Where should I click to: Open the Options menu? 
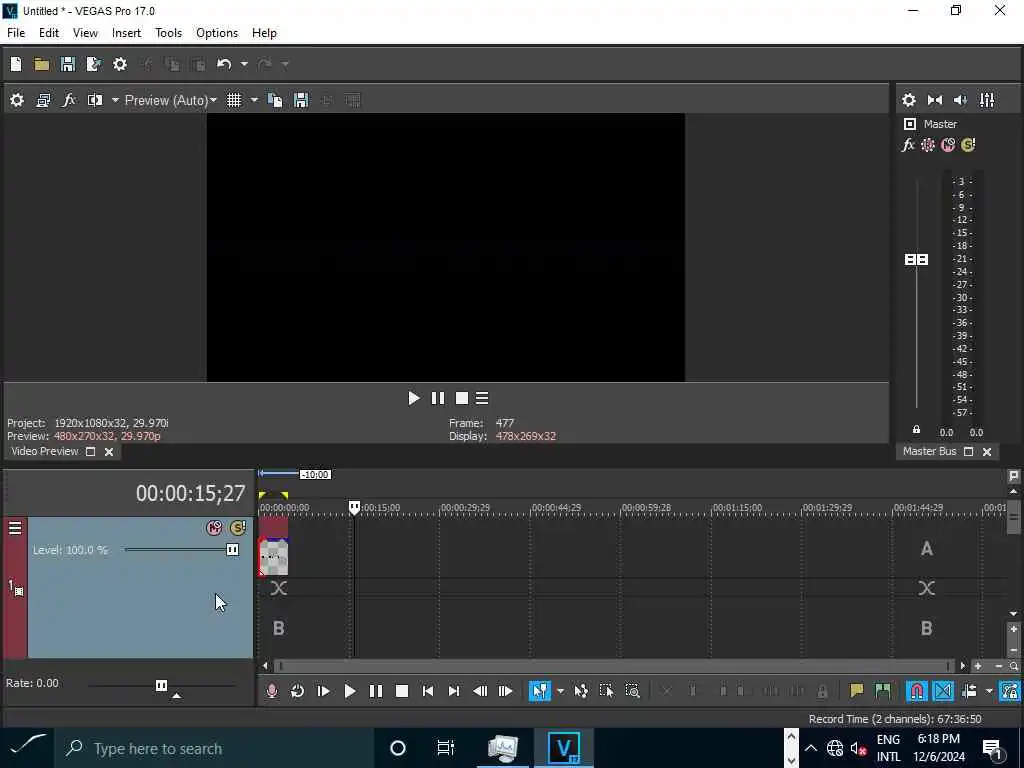[217, 33]
